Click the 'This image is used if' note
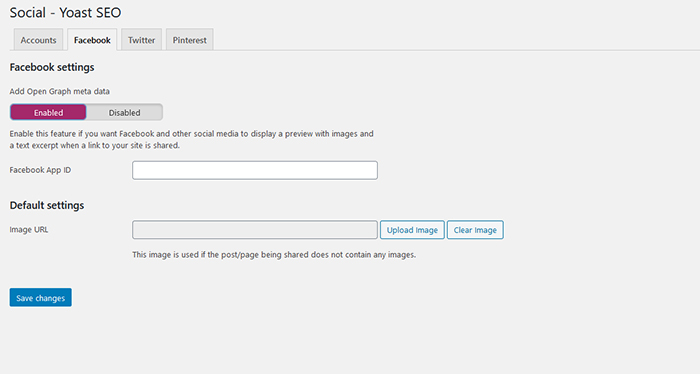Image resolution: width=700 pixels, height=374 pixels. point(274,255)
